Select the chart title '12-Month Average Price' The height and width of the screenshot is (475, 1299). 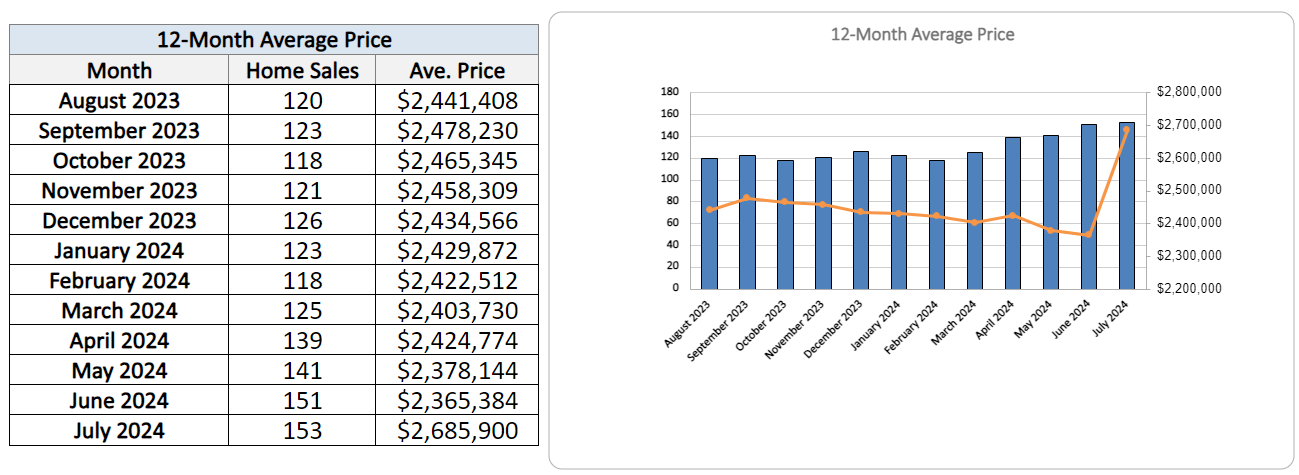pos(922,34)
